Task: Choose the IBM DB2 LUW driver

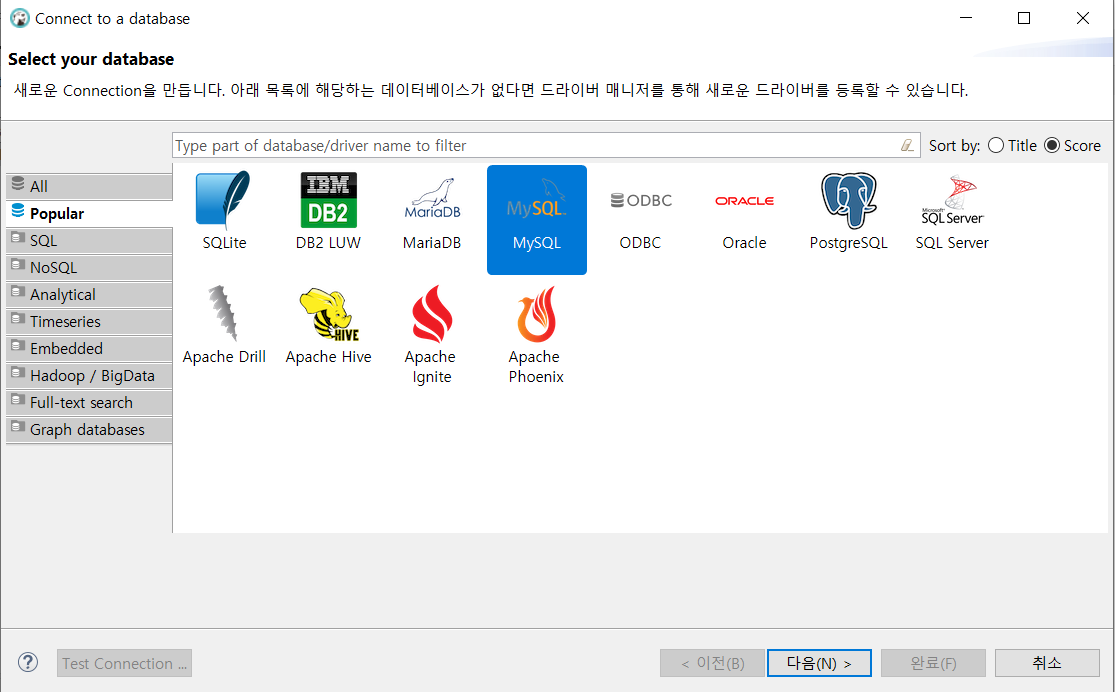Action: [329, 201]
